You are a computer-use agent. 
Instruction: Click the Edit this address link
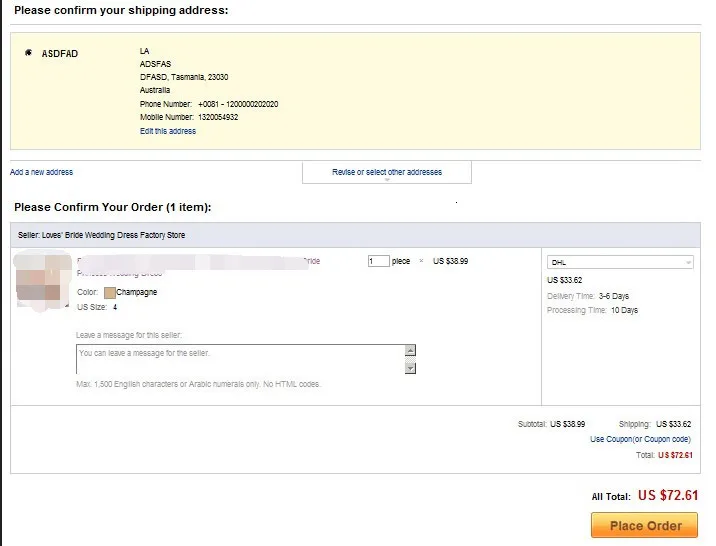tap(168, 131)
